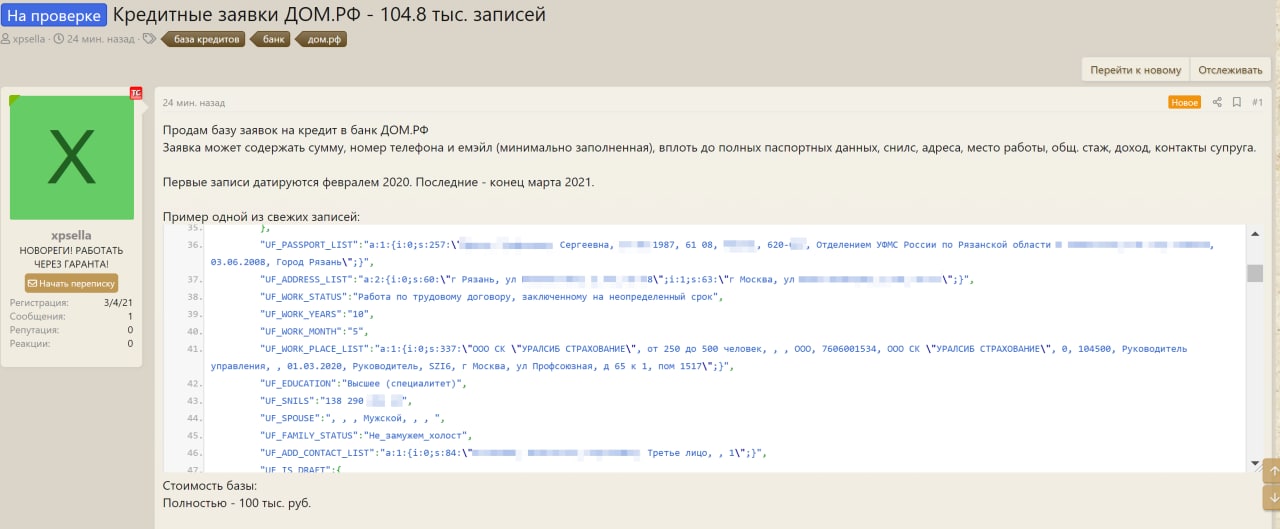This screenshot has height=529, width=1280.
Task: Click the code block scrollbar thumb
Action: 1255,274
